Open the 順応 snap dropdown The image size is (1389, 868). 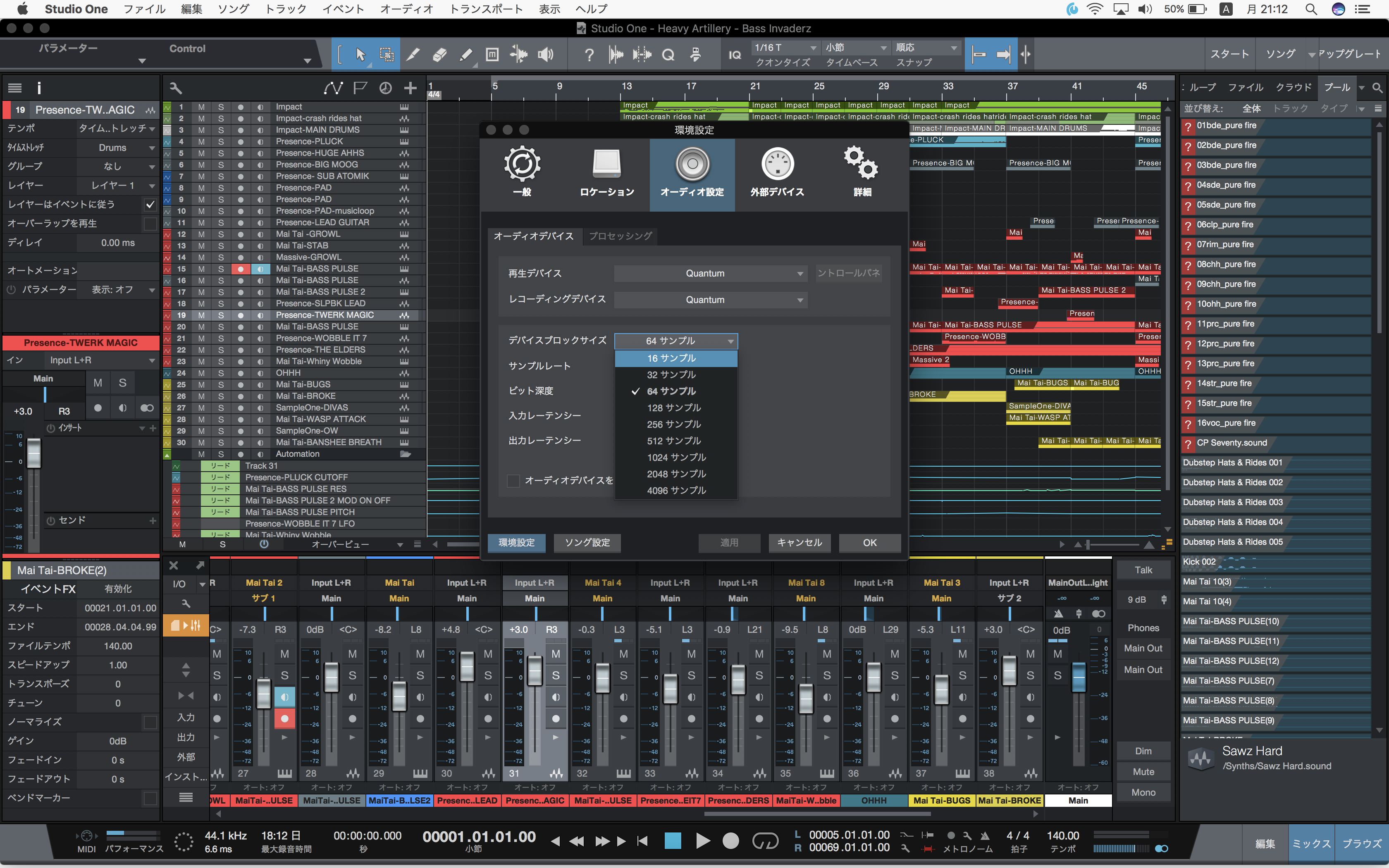pyautogui.click(x=926, y=47)
